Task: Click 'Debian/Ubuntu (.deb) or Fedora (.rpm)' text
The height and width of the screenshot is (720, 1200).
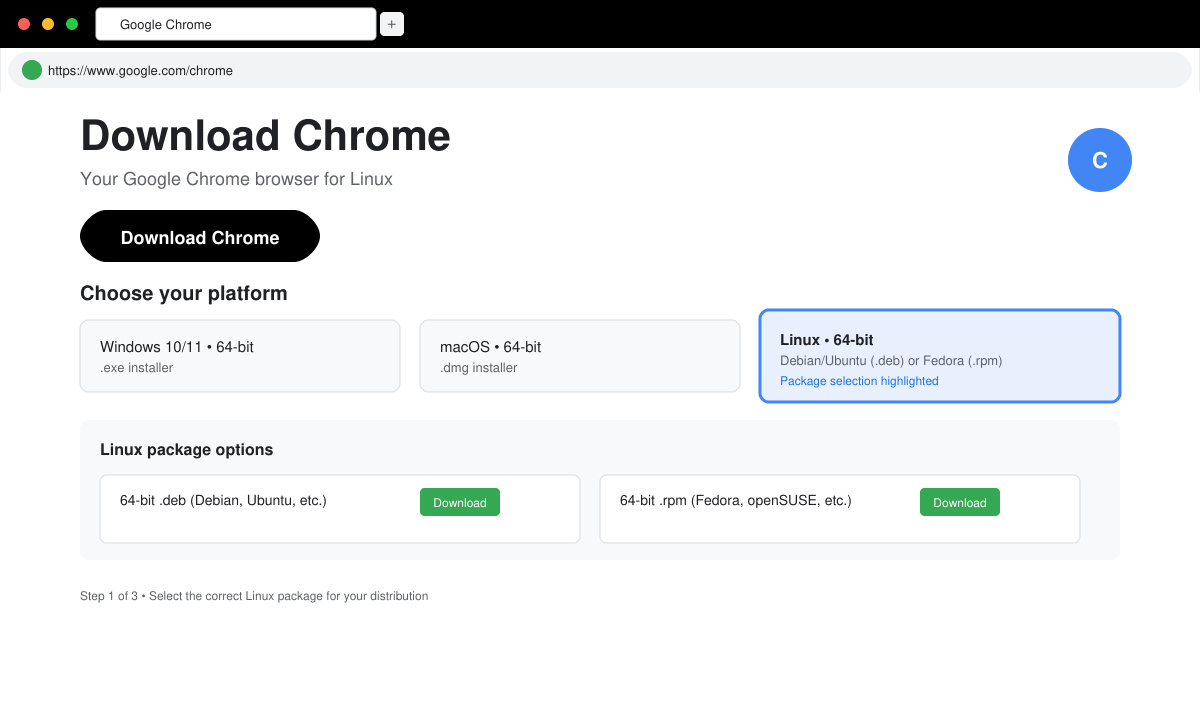Action: point(891,360)
